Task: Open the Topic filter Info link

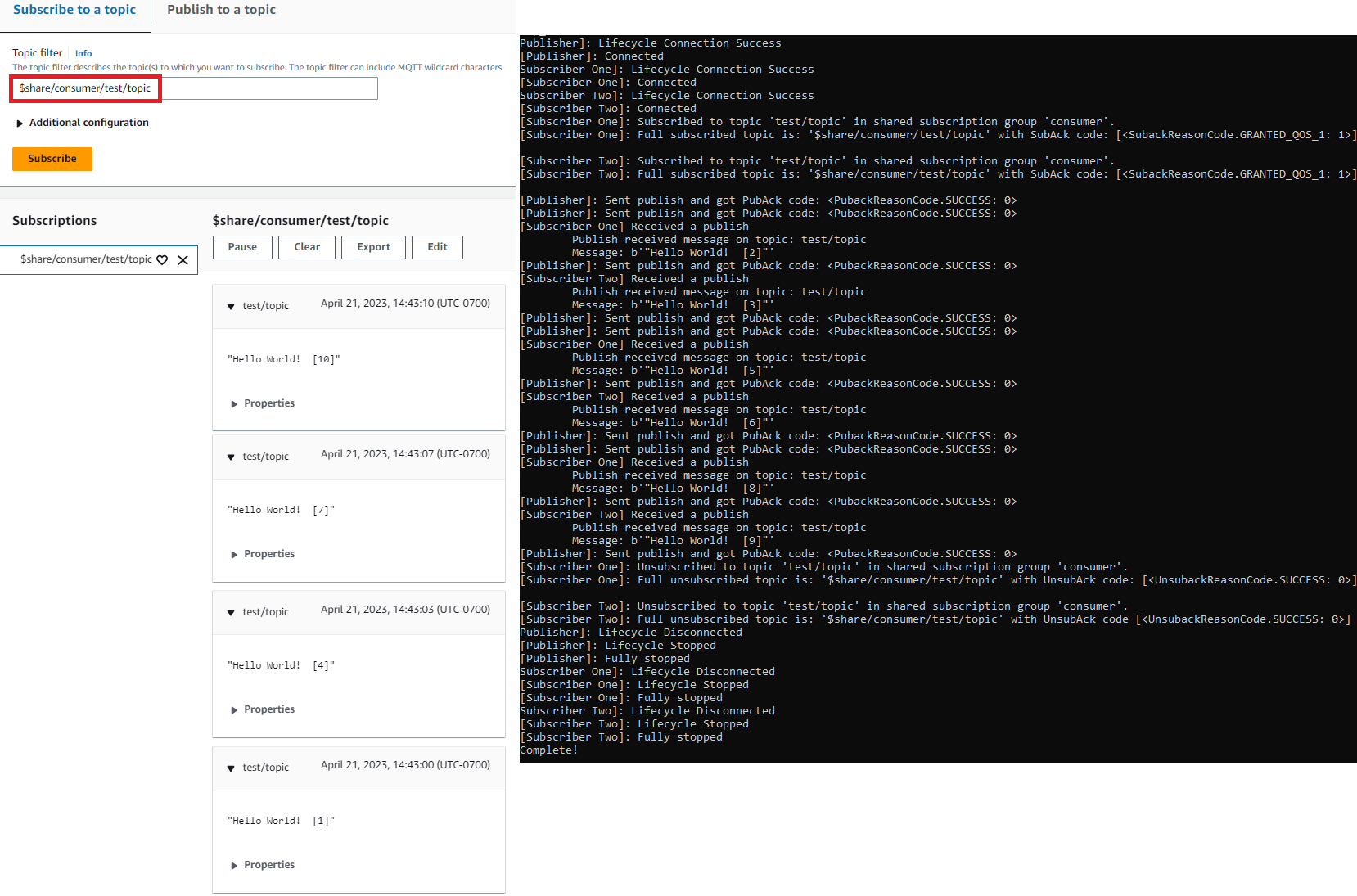Action: click(x=83, y=54)
